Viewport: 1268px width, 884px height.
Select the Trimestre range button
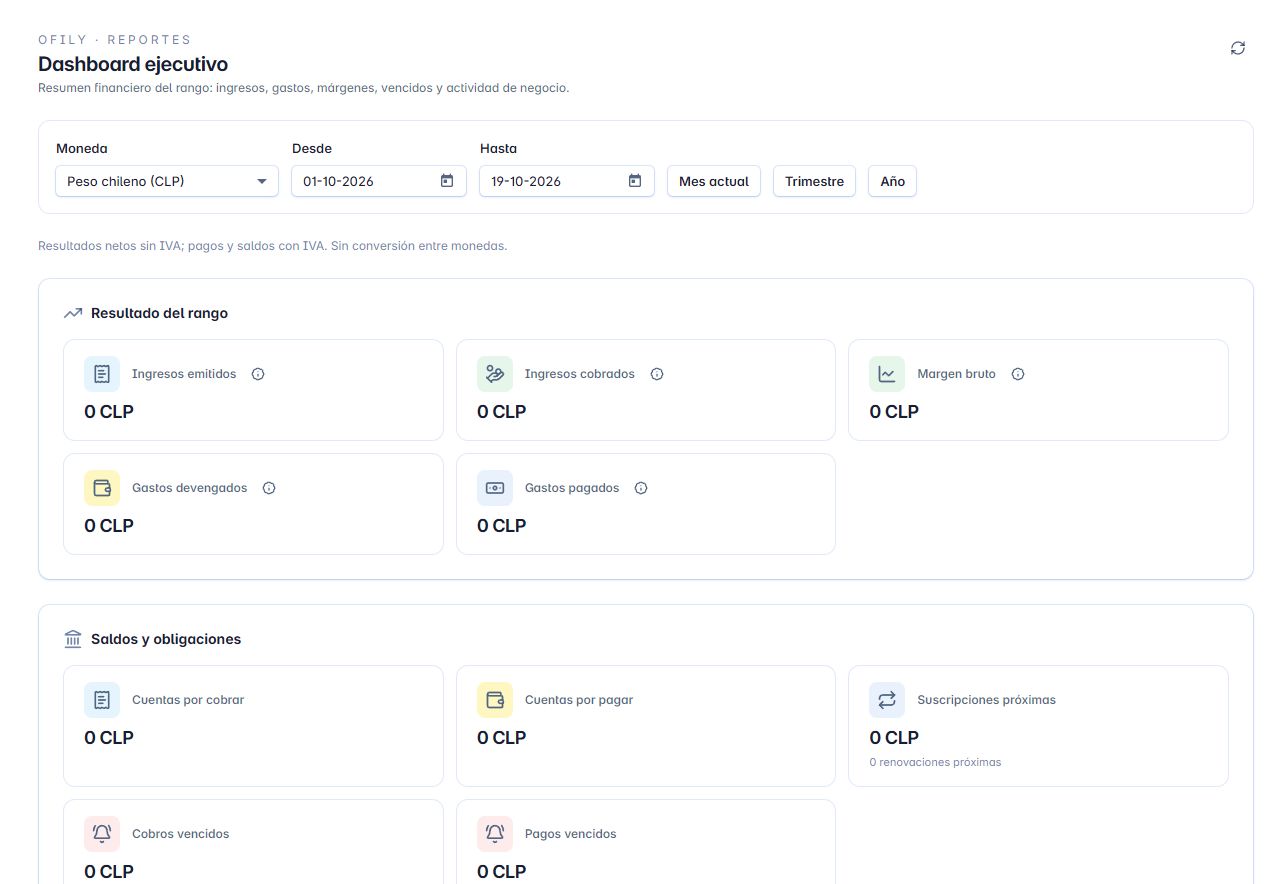coord(814,181)
